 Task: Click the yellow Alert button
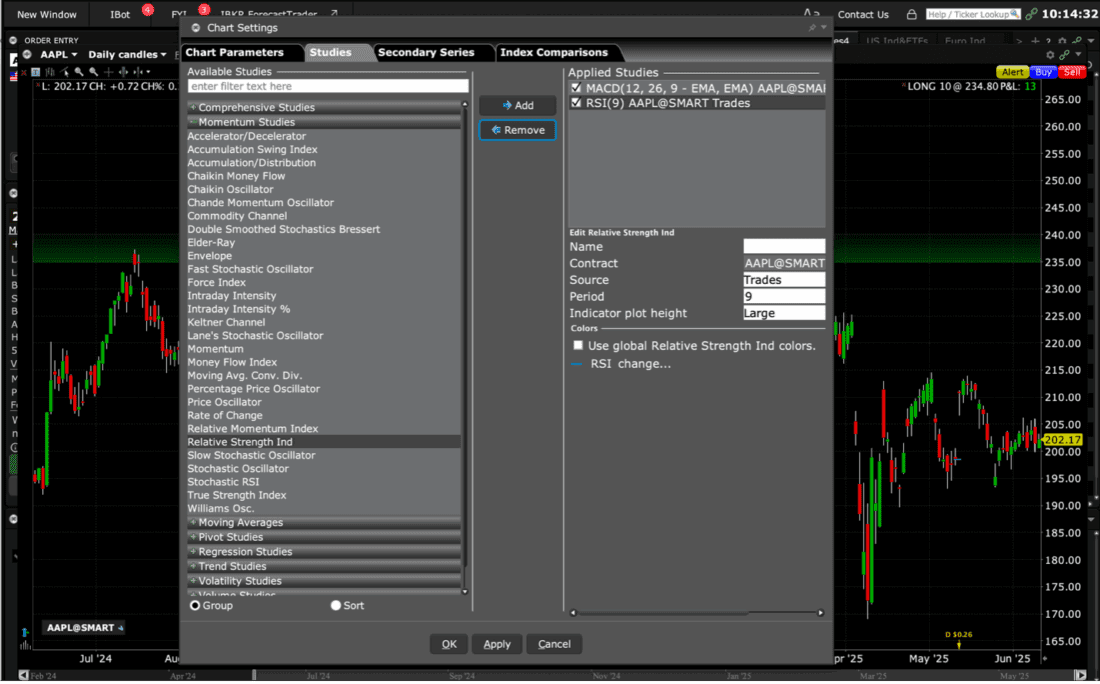1012,73
